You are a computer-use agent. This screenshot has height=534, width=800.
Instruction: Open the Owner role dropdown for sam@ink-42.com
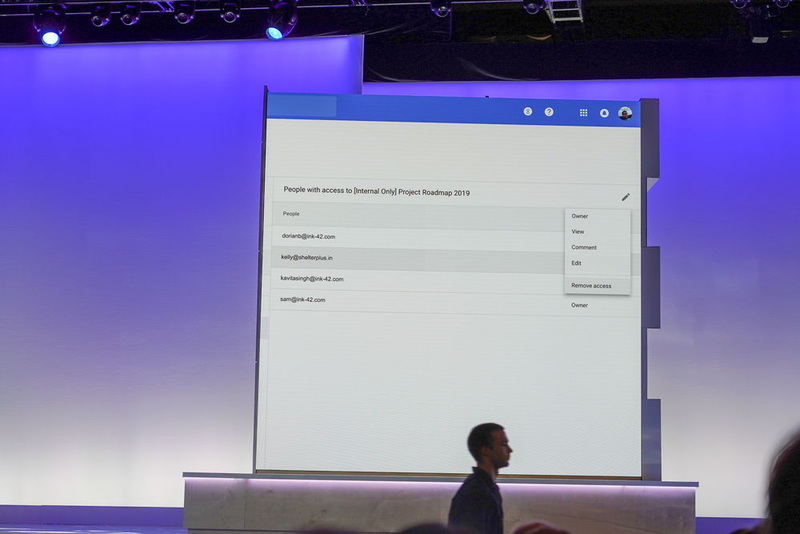click(580, 305)
